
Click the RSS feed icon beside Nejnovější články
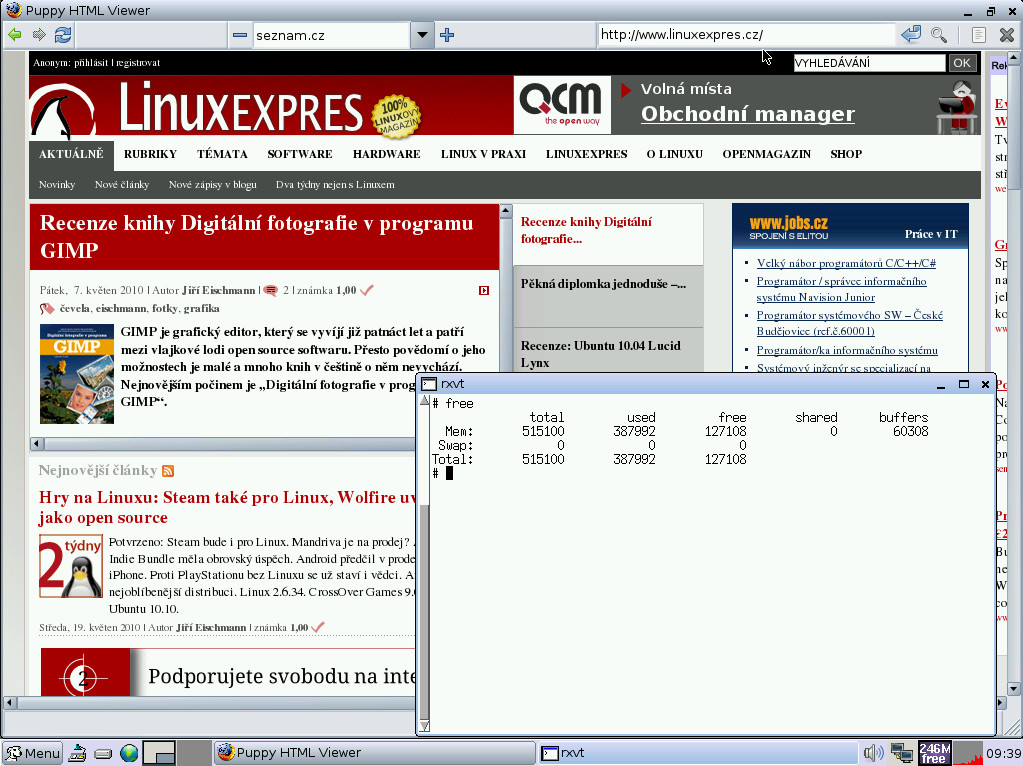tap(168, 471)
